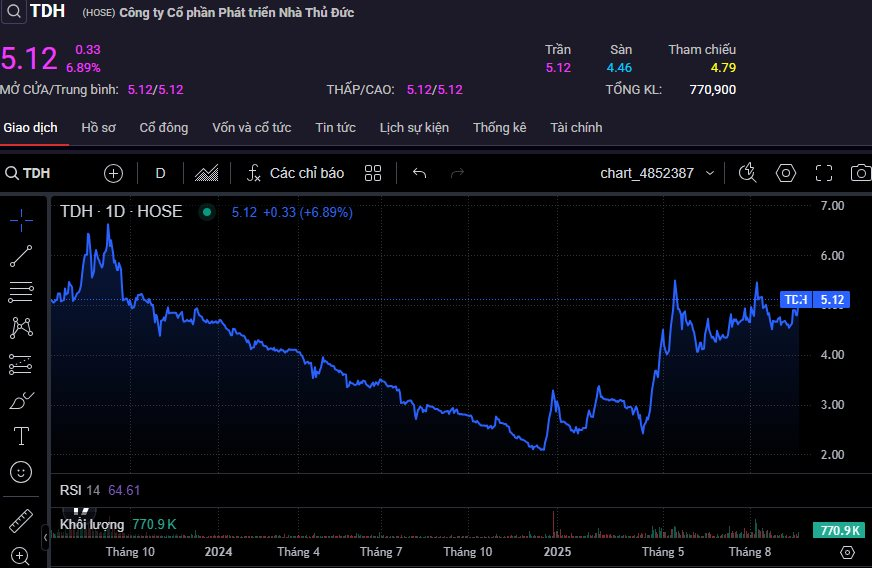The image size is (872, 568).
Task: Open the emoji sticker tool
Action: (x=21, y=471)
